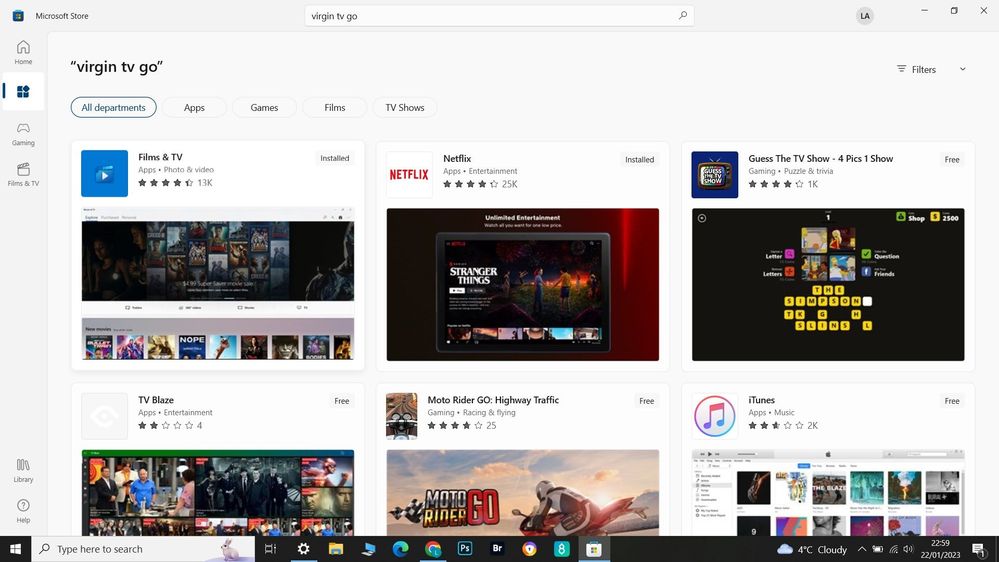Filter results by Apps
Screen dimensions: 999x562
(194, 107)
